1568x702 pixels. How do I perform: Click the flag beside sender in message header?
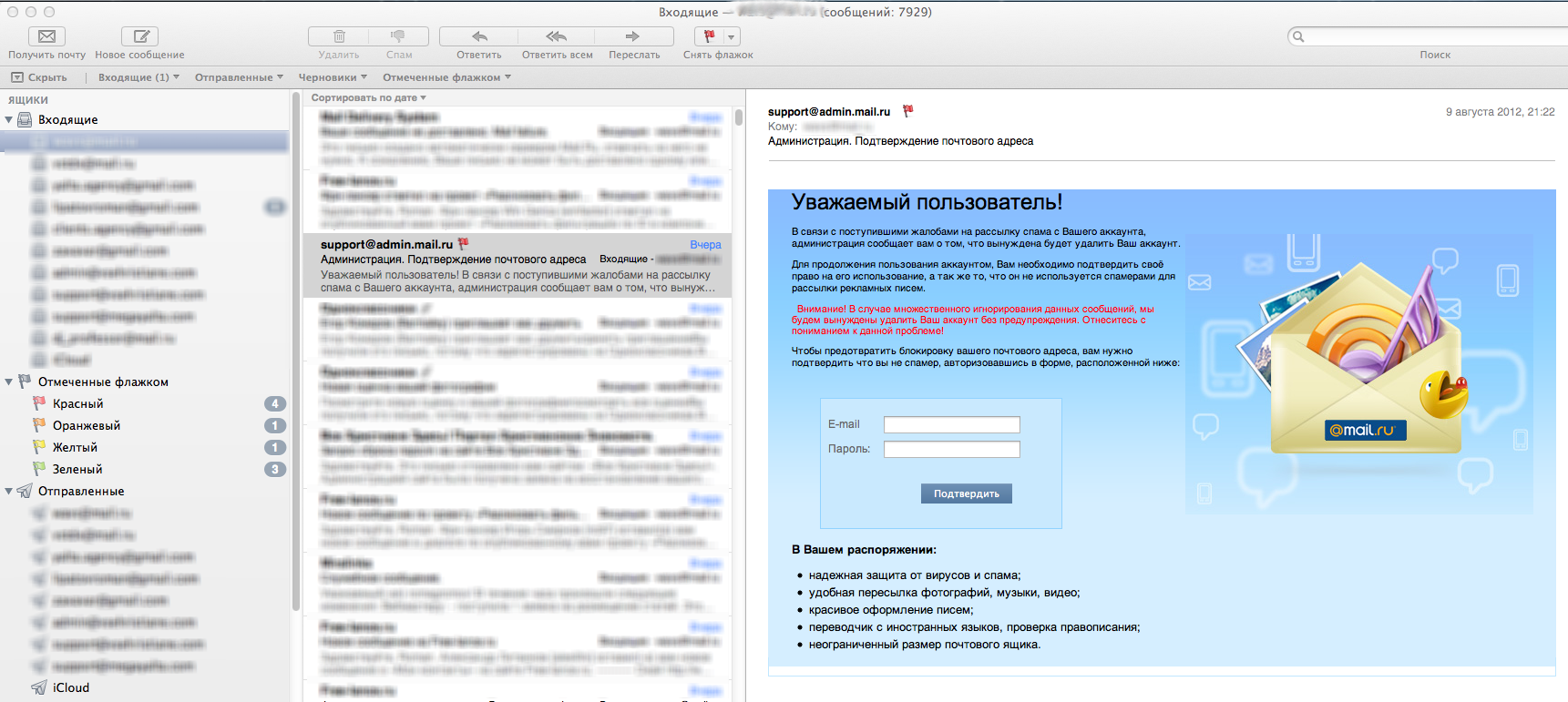907,111
